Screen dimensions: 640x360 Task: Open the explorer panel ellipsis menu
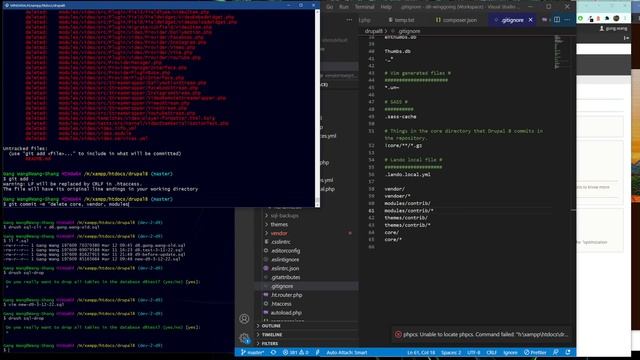coord(349,20)
